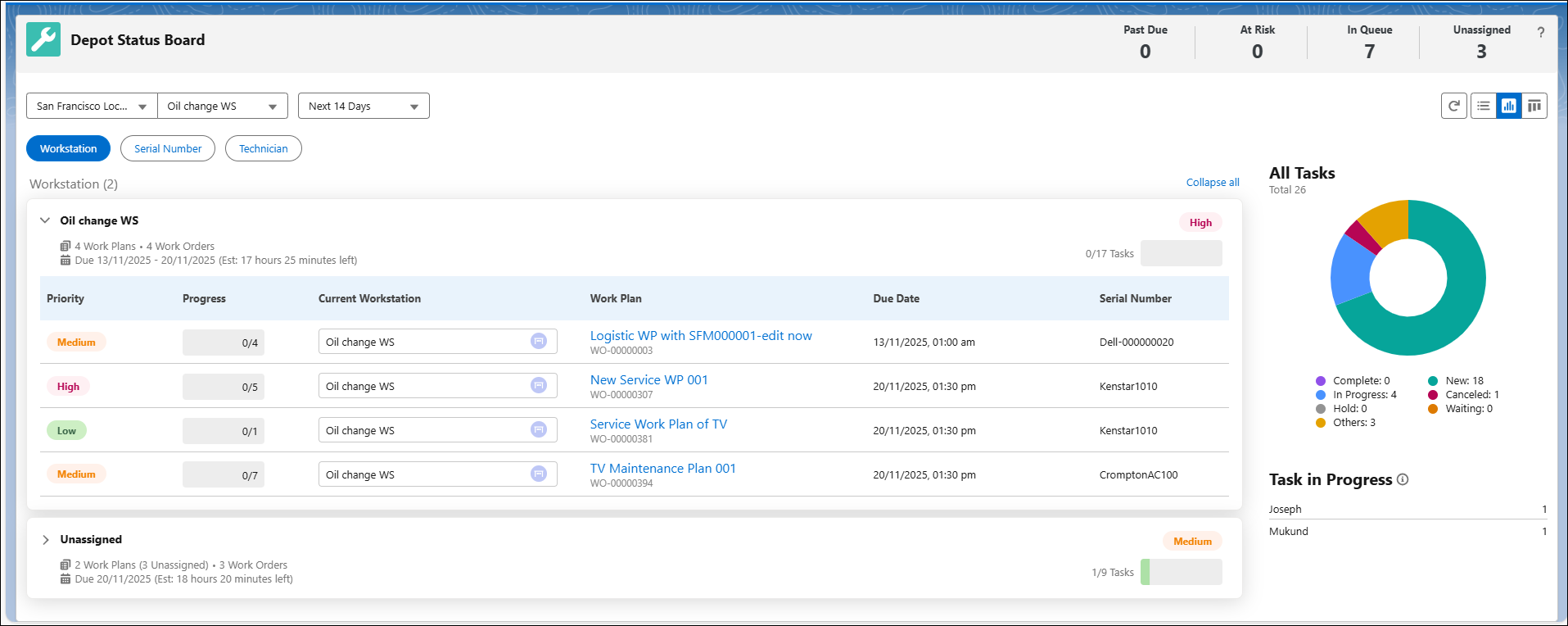Click the Complete purple legend swatch
The height and width of the screenshot is (626, 1568).
point(1321,381)
